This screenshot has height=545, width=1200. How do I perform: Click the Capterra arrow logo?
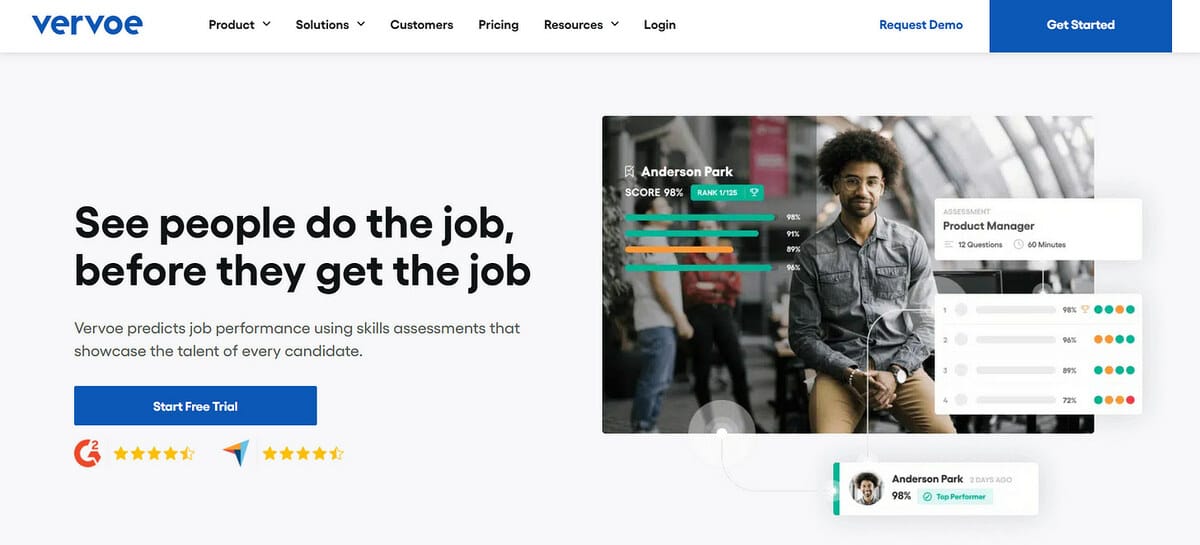[236, 453]
